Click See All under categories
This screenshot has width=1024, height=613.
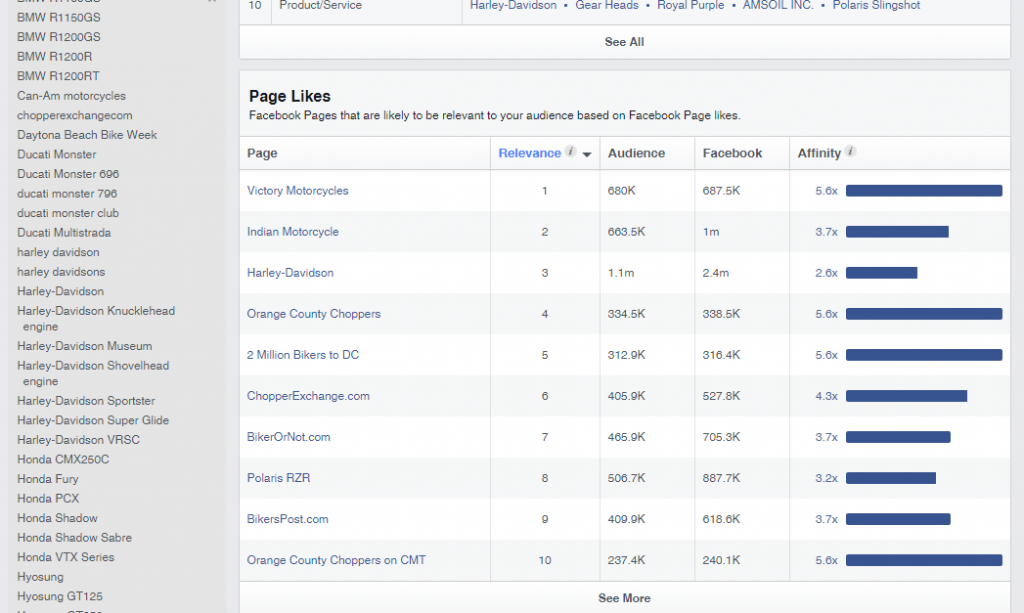[624, 42]
